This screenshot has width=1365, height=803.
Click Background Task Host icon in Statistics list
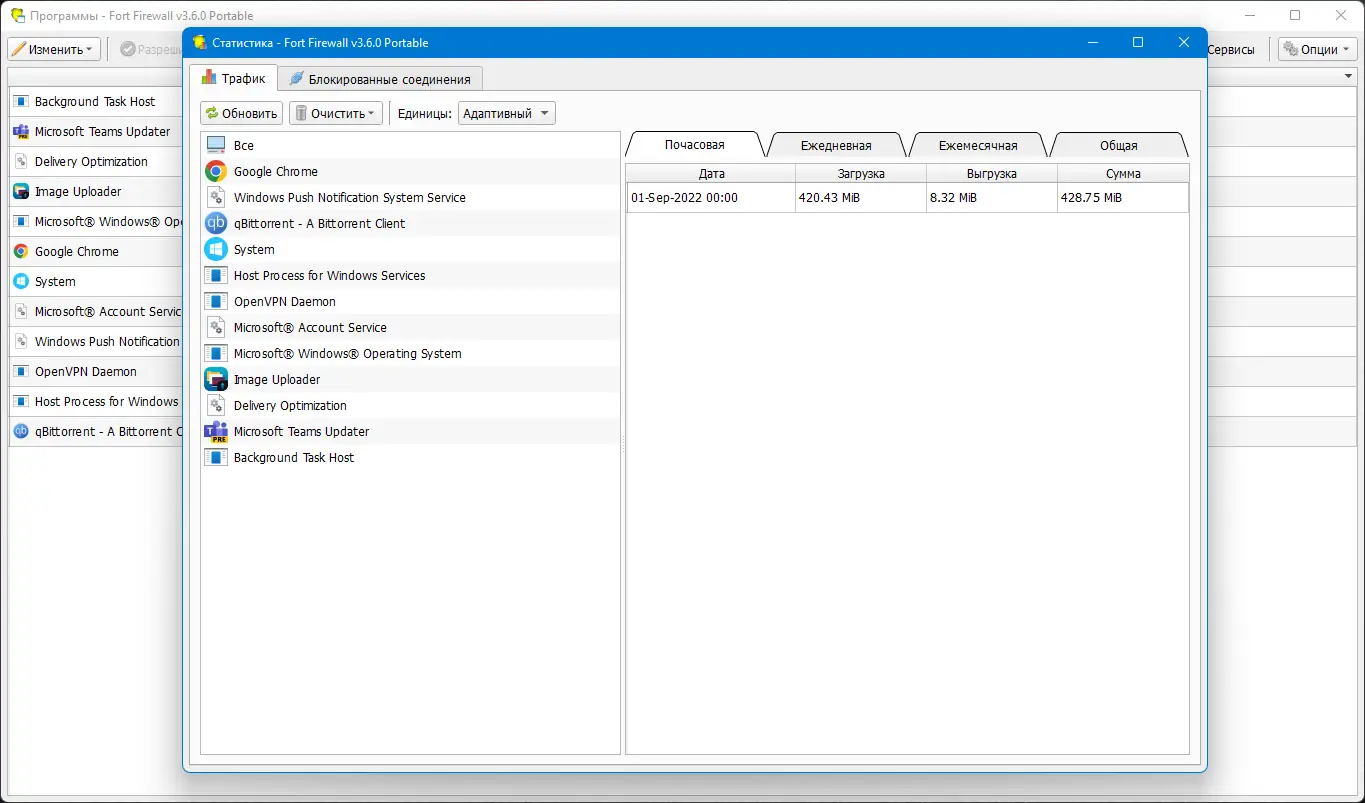(216, 457)
